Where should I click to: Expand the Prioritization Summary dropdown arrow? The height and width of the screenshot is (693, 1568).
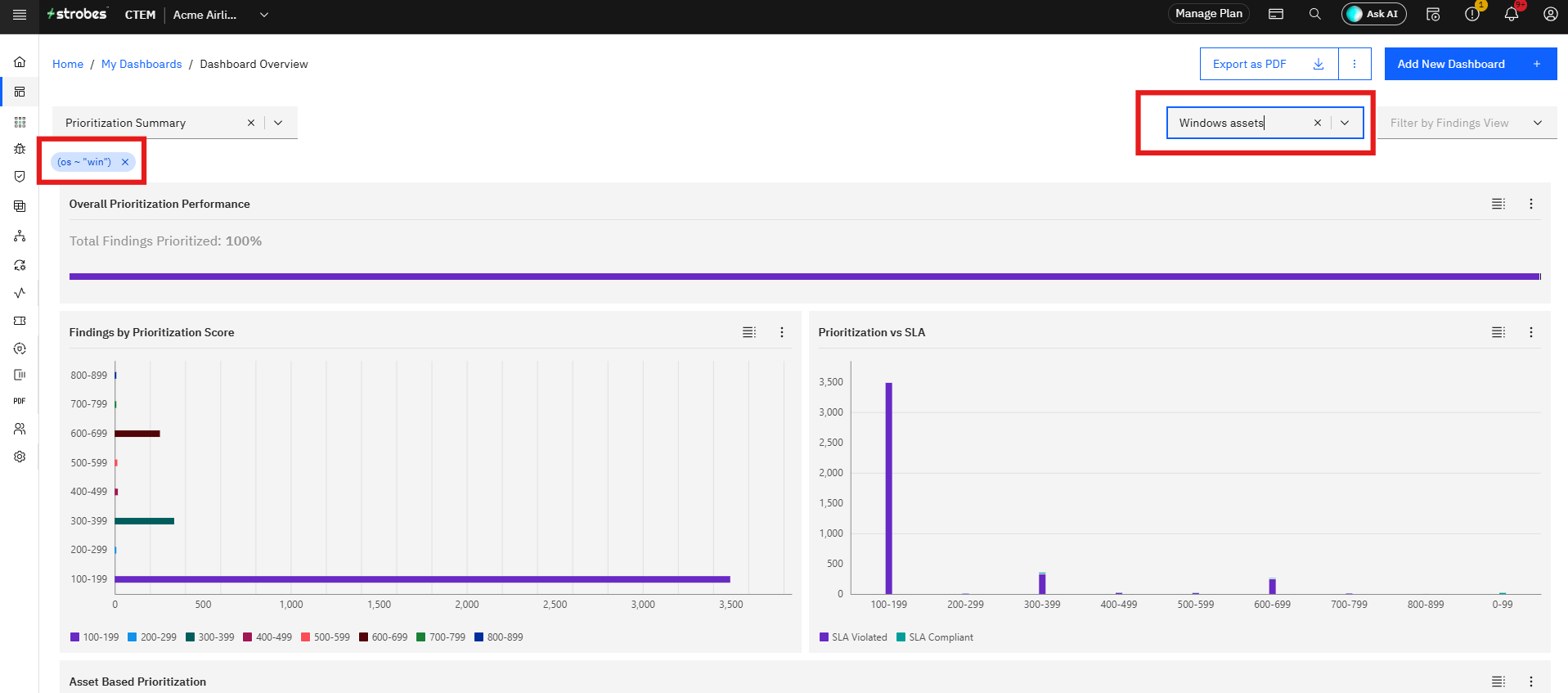point(278,123)
